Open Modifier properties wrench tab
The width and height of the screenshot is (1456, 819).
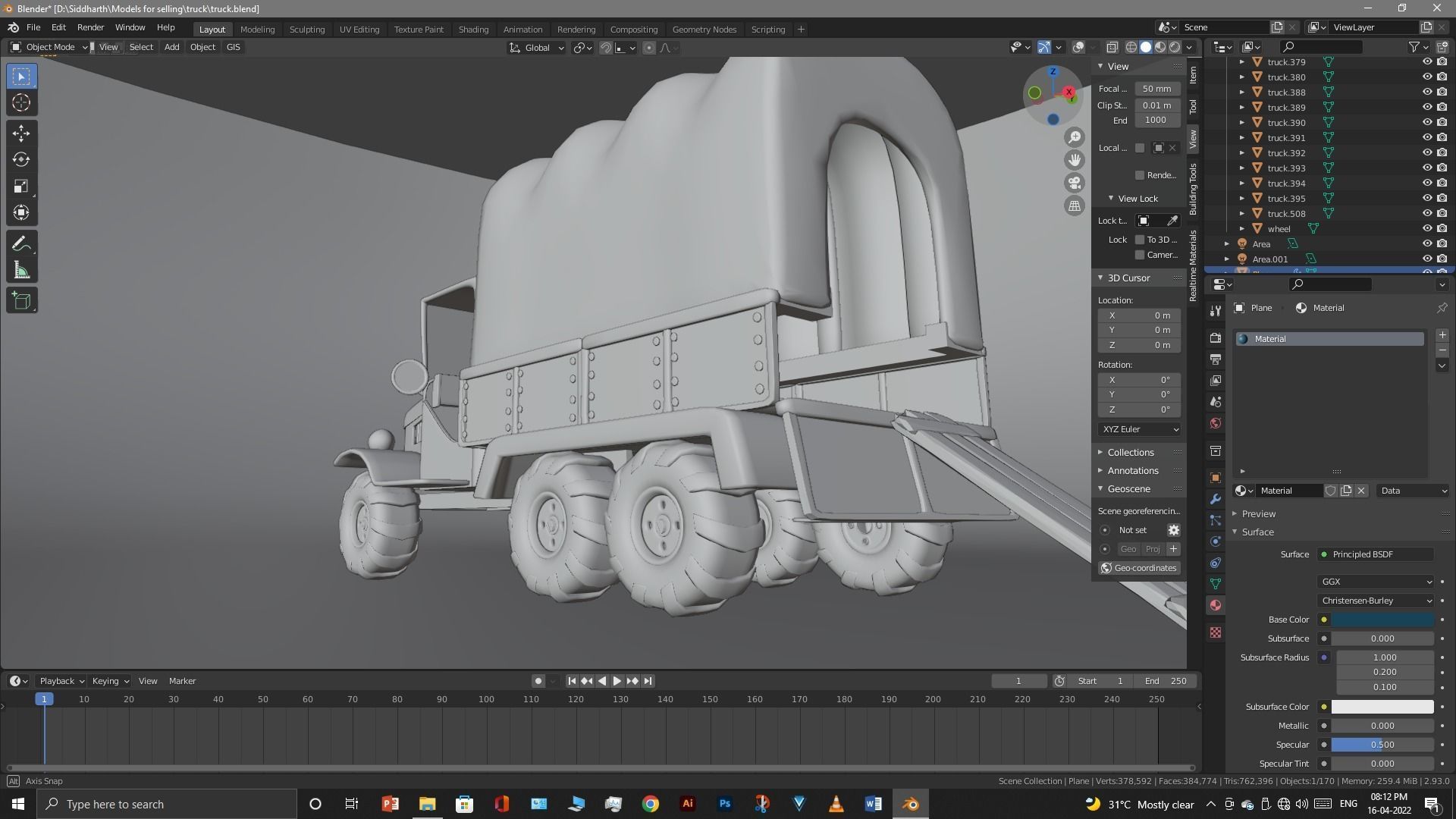1216,499
